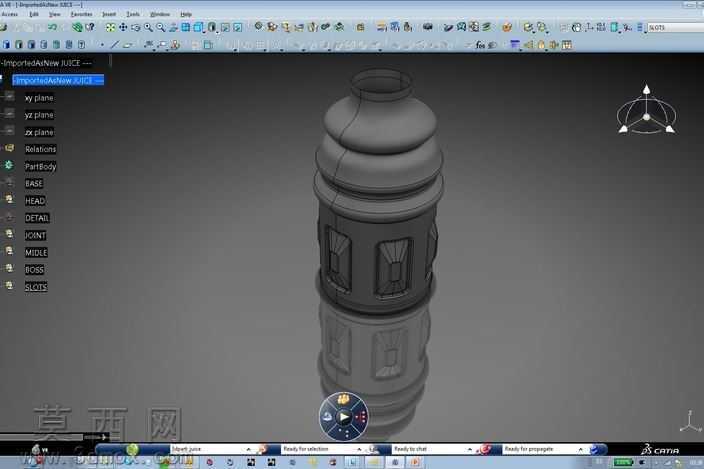Click the Zoom Out magnifier icon

(160, 27)
